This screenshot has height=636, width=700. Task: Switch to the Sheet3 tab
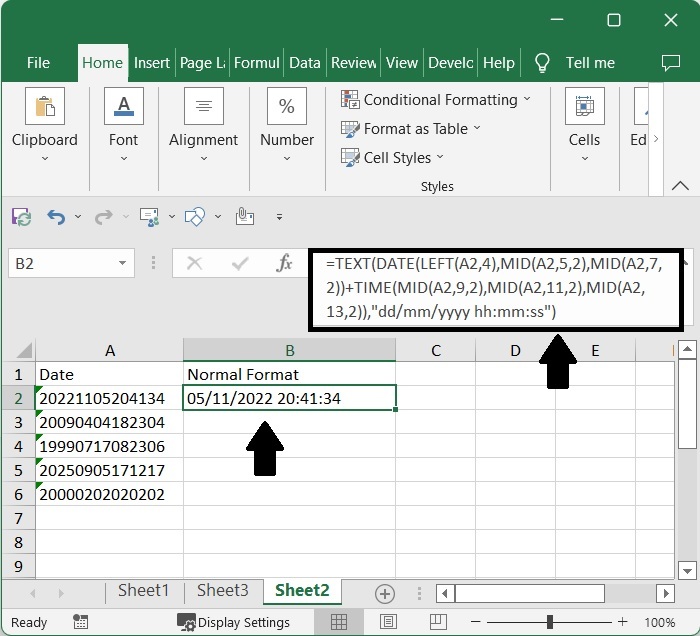(222, 591)
